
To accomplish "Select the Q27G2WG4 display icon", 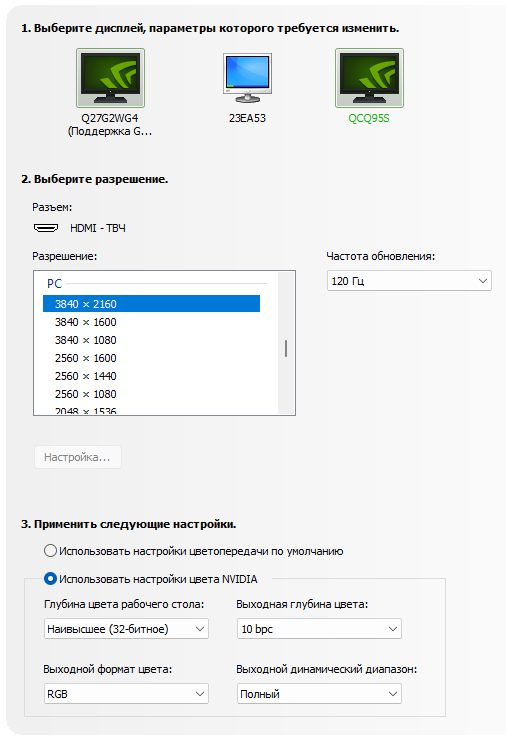I will pos(110,78).
